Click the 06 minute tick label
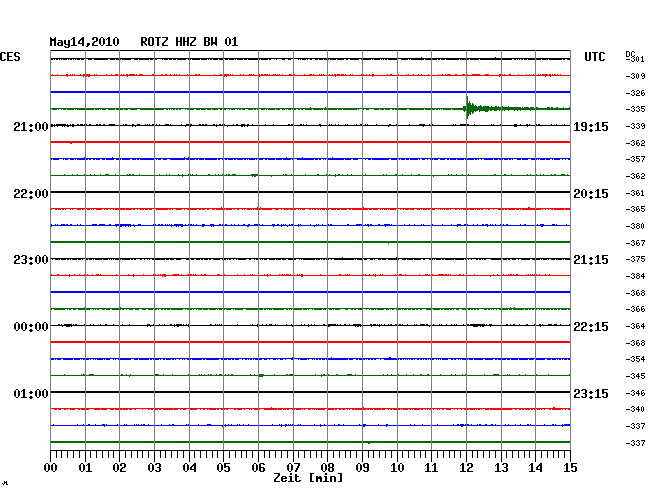This screenshot has height=494, width=650. click(x=258, y=468)
